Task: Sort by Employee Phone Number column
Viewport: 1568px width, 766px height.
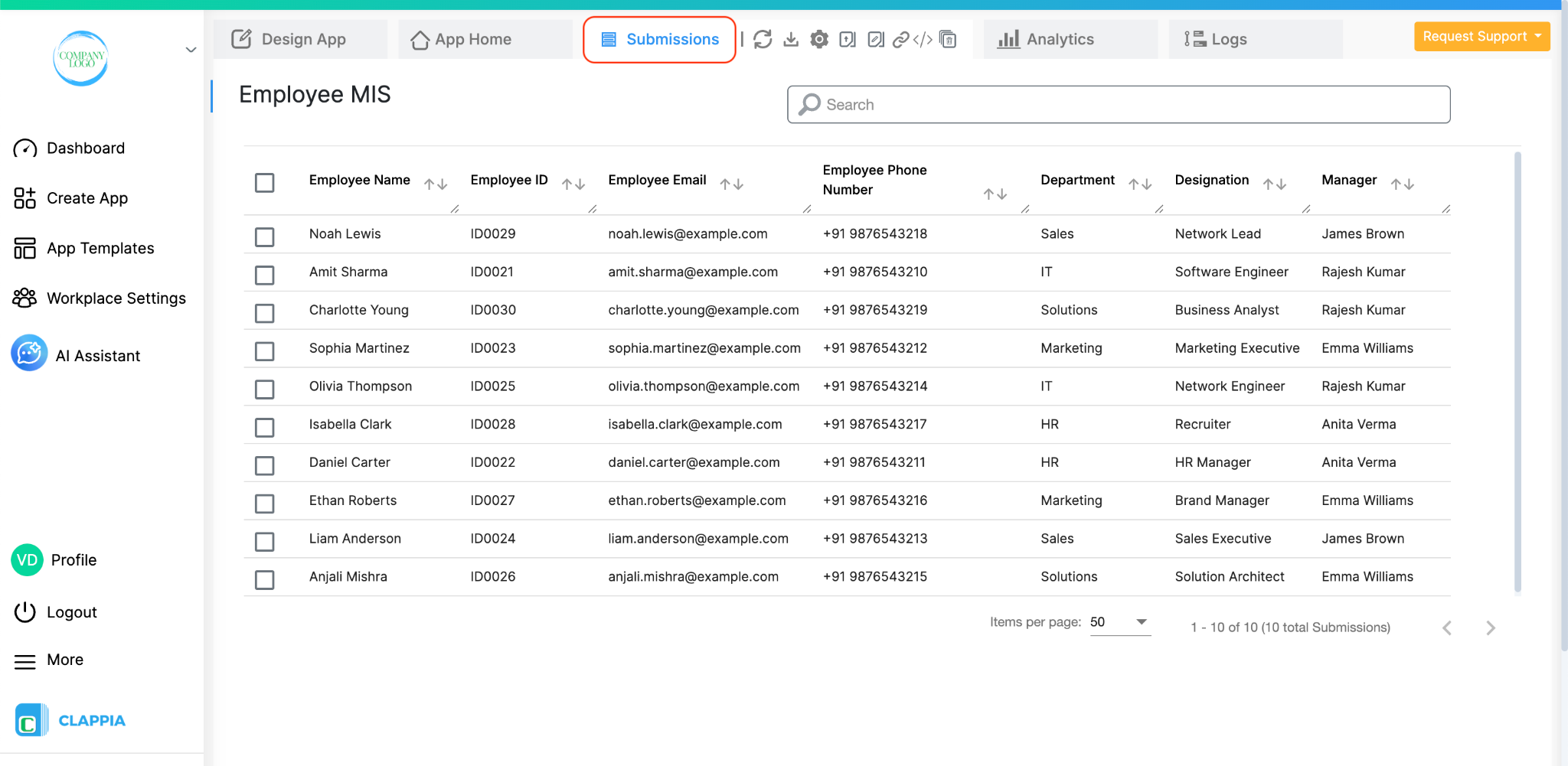Action: 995,194
